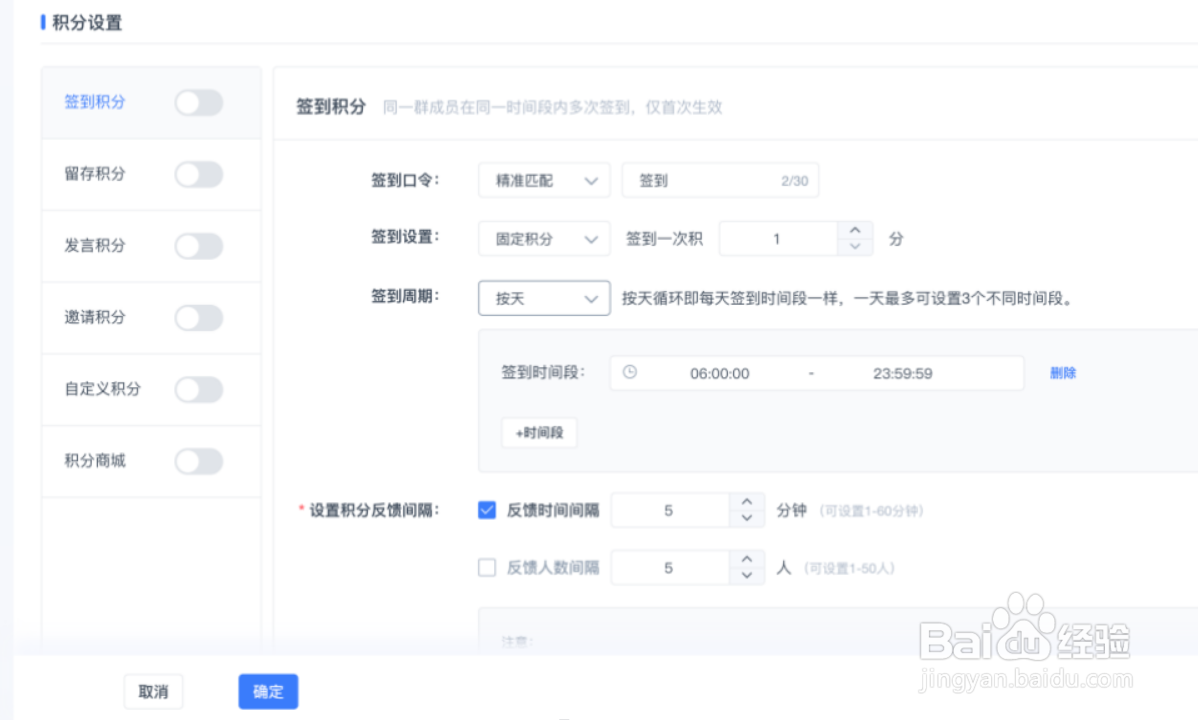Enable the 留存积分 toggle
Viewport: 1198px width, 720px height.
click(197, 173)
